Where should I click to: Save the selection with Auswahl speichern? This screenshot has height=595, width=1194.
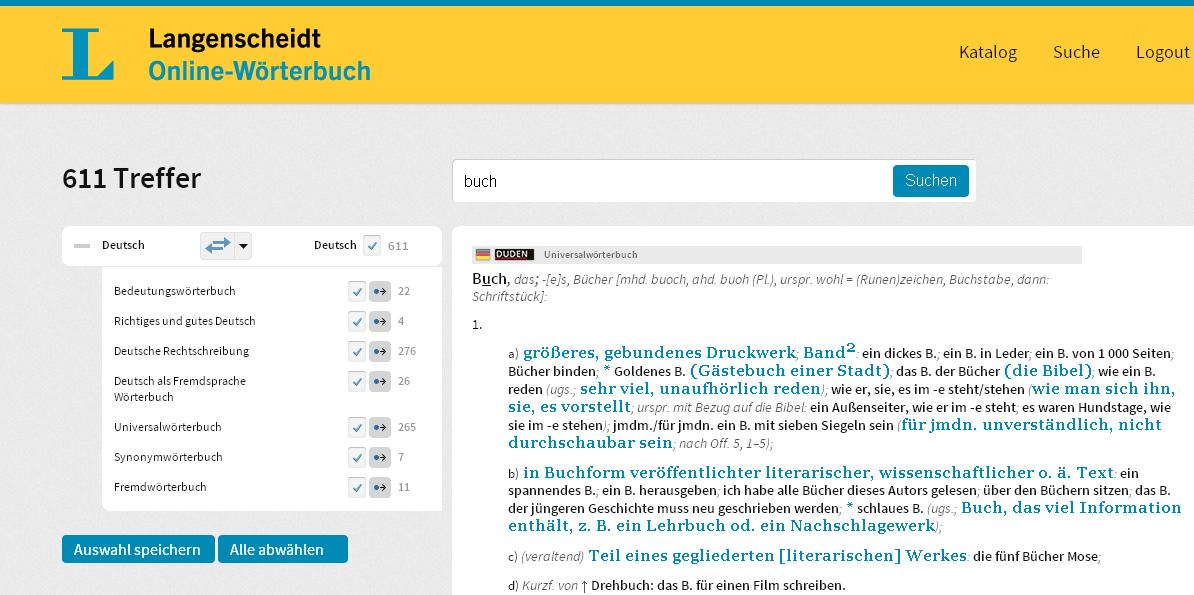(137, 549)
